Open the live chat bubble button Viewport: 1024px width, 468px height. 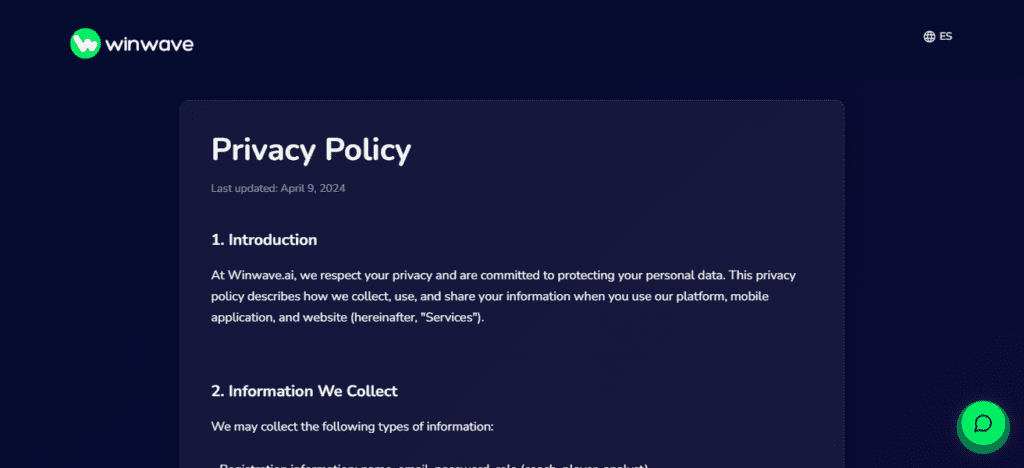pyautogui.click(x=983, y=424)
